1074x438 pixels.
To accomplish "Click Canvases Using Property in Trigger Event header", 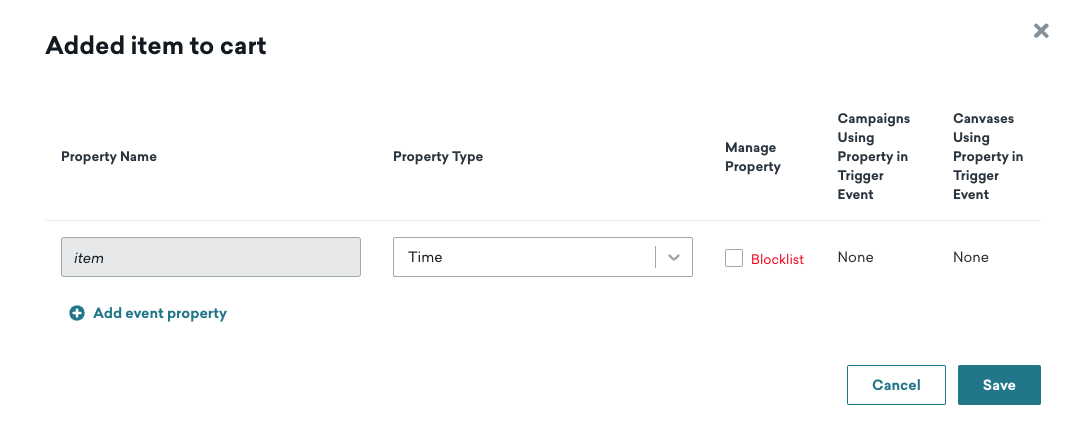I will 987,157.
